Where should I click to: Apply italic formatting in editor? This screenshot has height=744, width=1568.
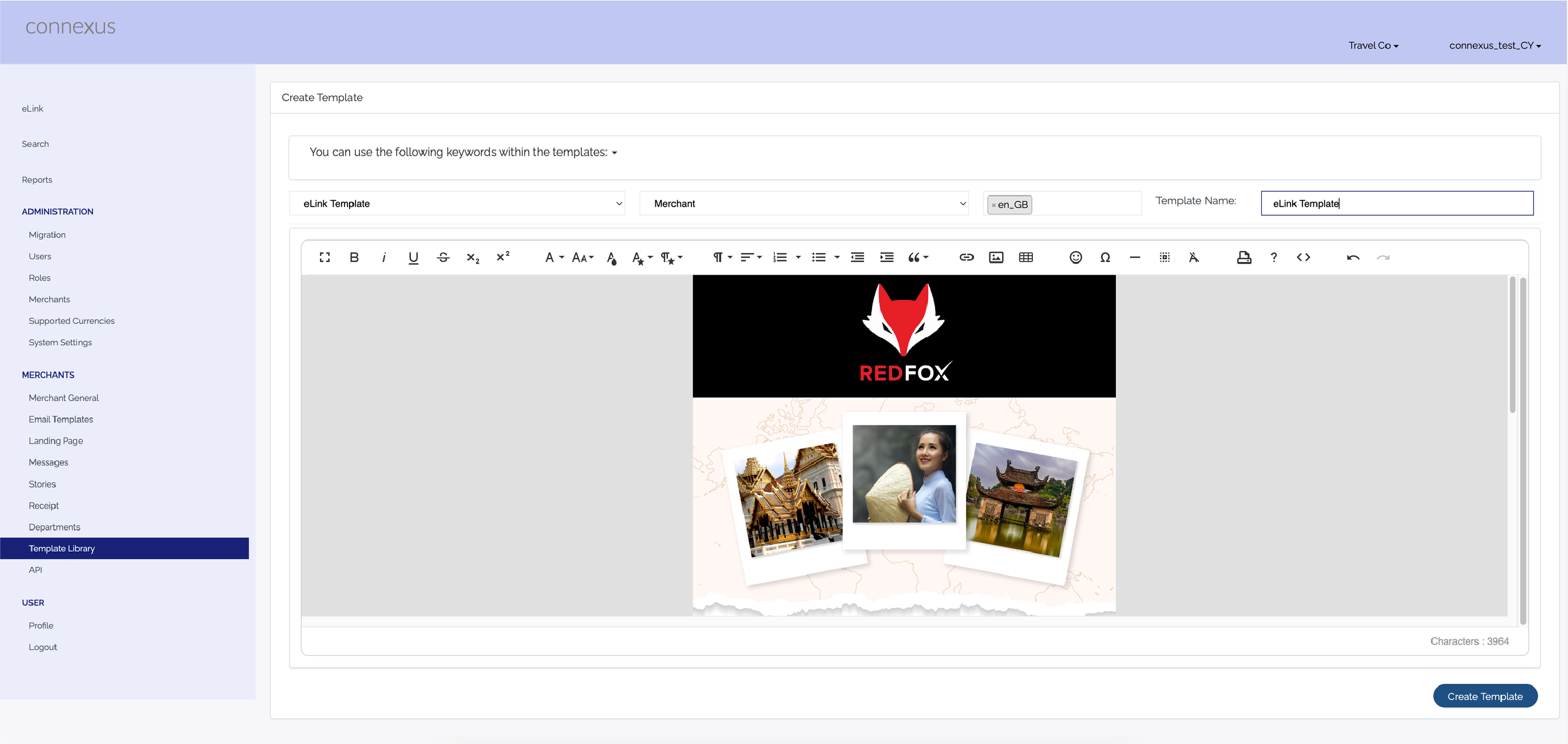click(384, 258)
